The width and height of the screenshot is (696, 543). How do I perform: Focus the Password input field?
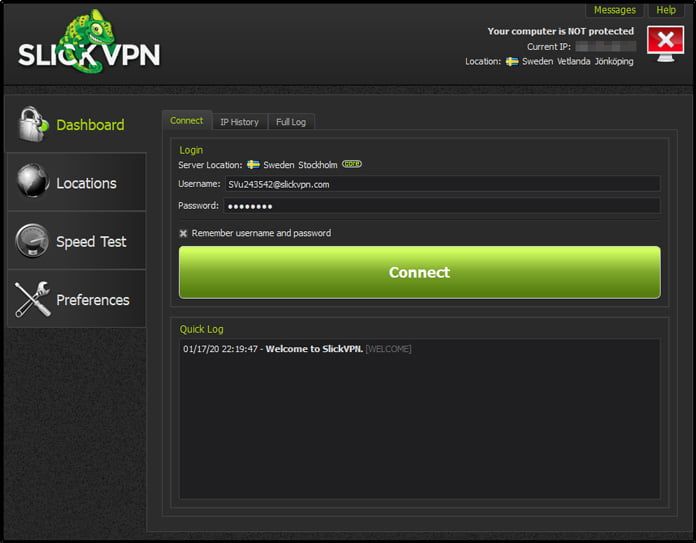coord(442,206)
